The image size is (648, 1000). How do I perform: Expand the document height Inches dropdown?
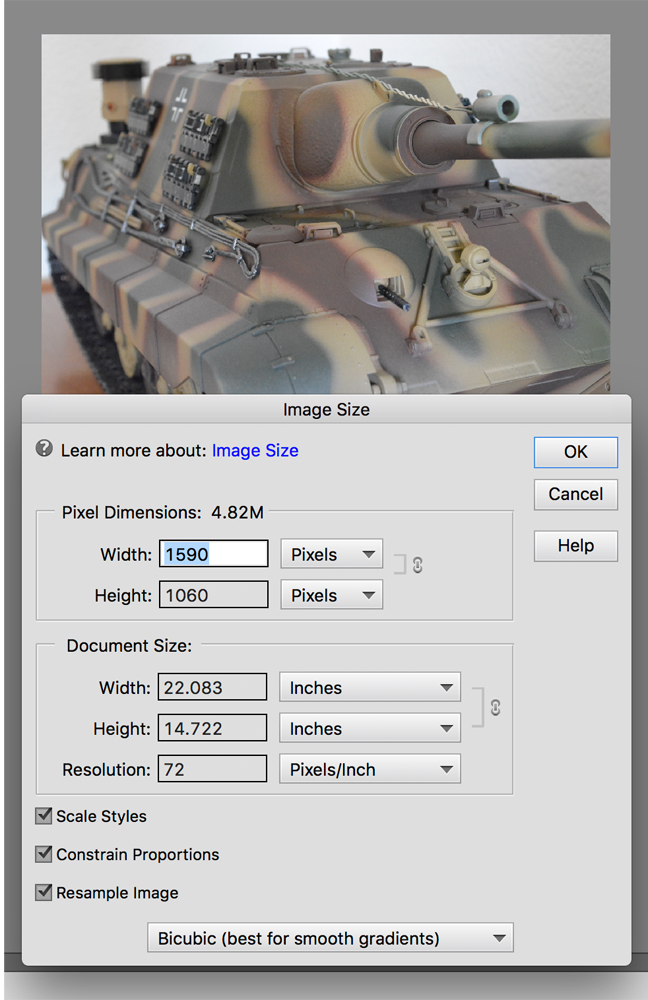[x=369, y=729]
